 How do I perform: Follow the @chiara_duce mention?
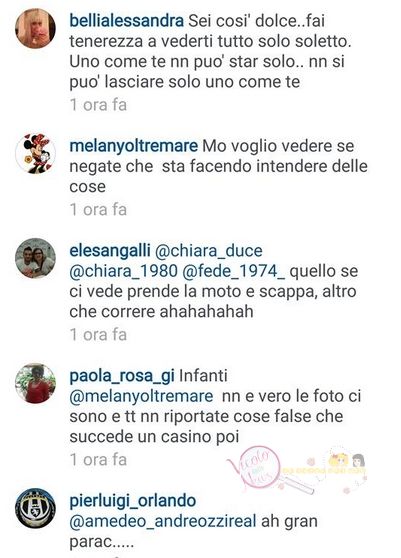[x=209, y=251]
